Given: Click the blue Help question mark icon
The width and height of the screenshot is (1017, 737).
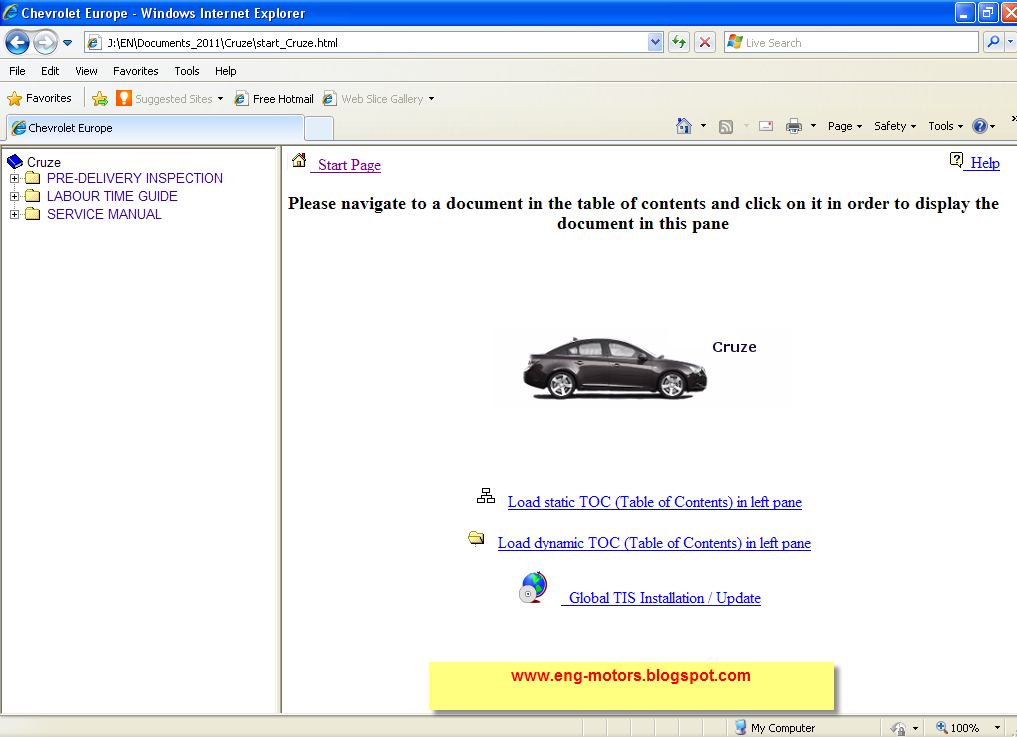Looking at the screenshot, I should (979, 126).
